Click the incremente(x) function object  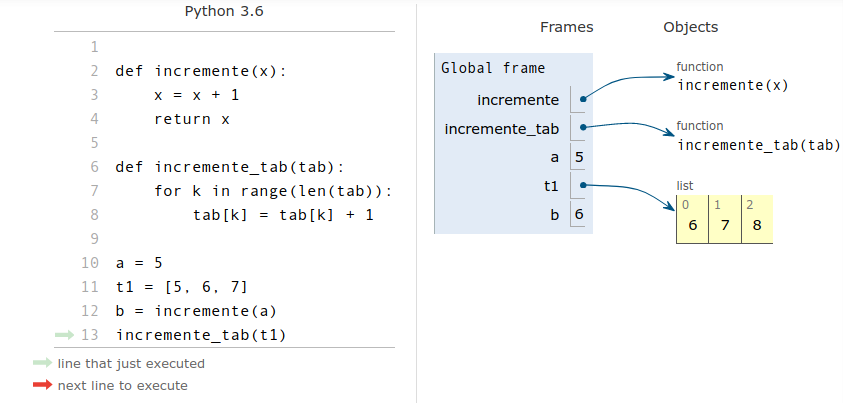tap(733, 85)
